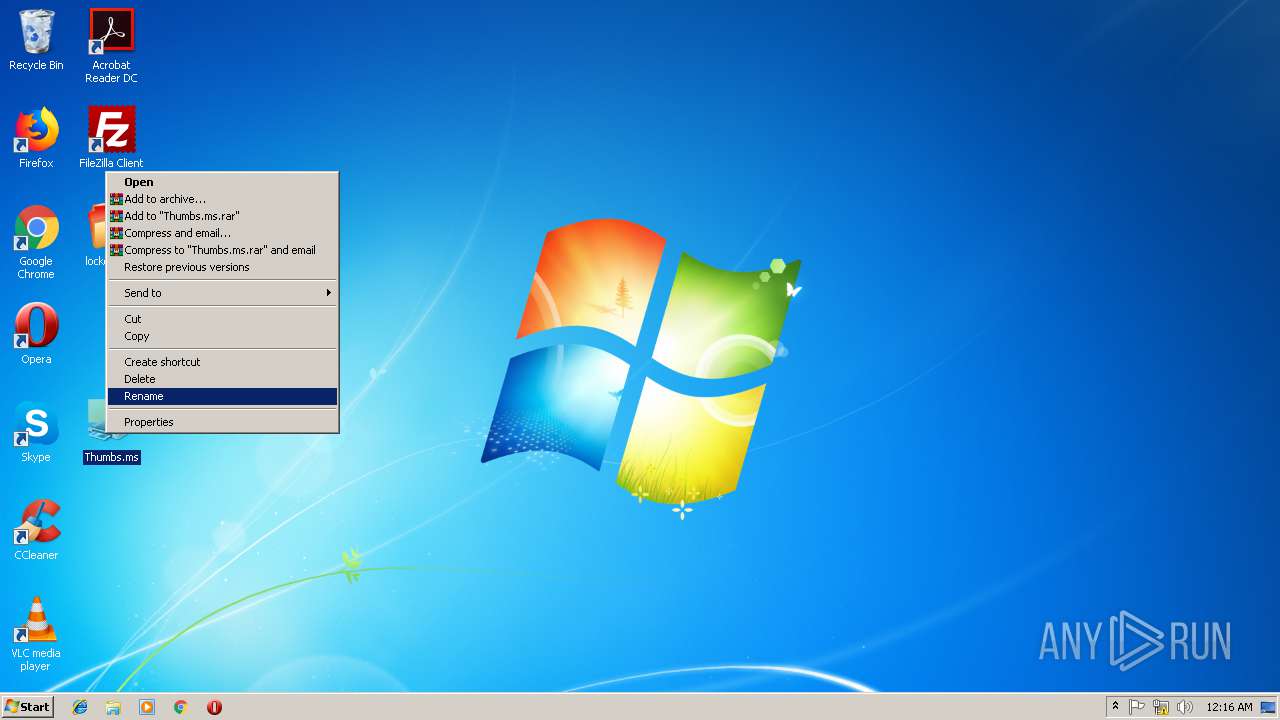Choose Add to archive... menu entry
1280x720 pixels.
pos(222,199)
